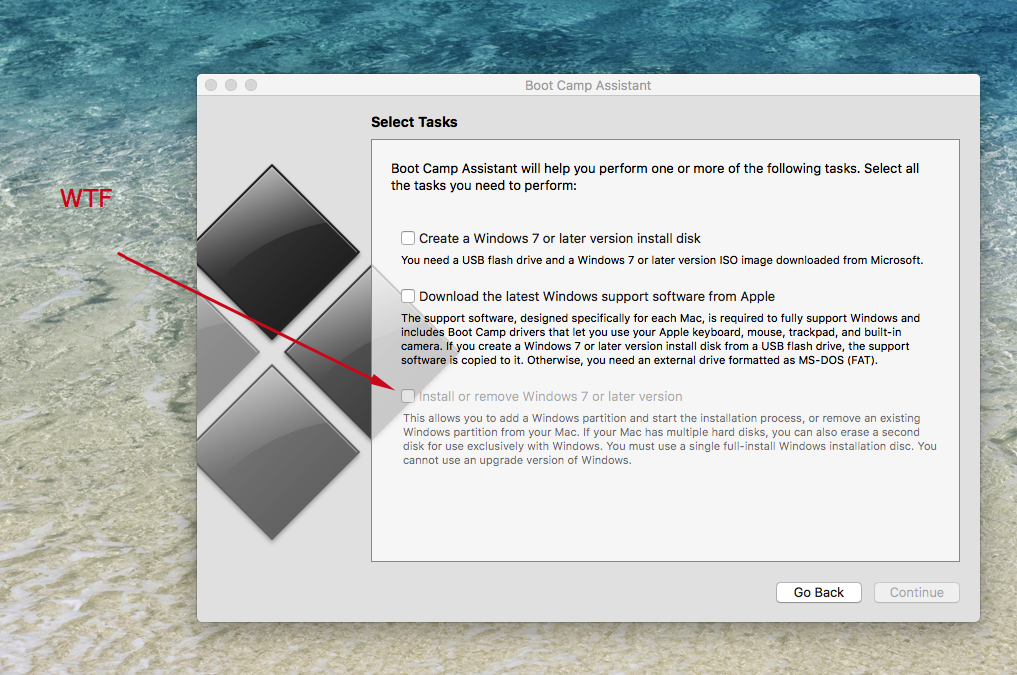Minimize the Boot Camp Assistant window

[231, 85]
